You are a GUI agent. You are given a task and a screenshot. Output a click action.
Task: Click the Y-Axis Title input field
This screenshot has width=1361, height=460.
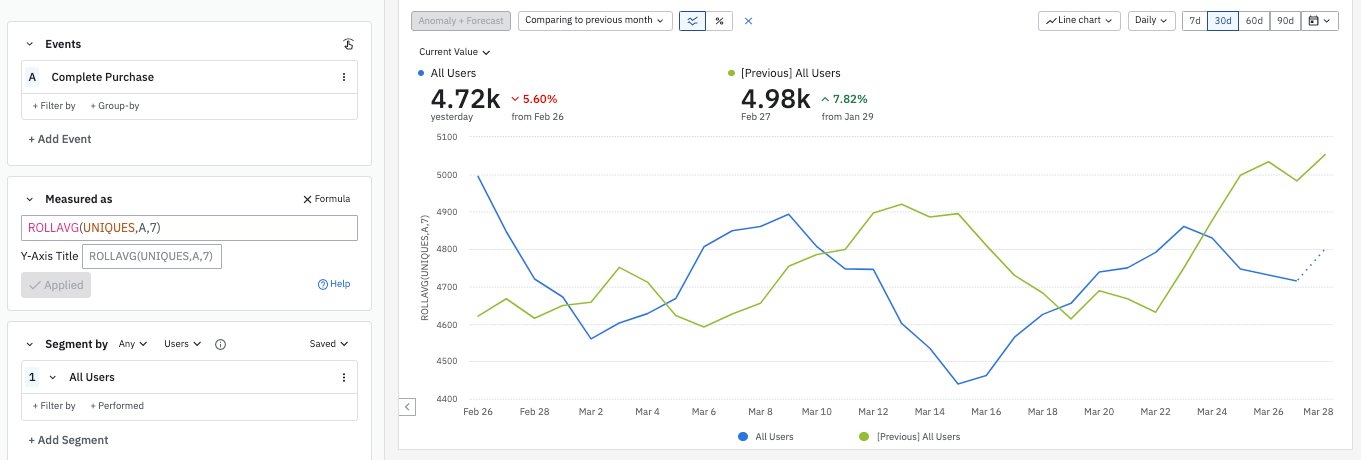coord(151,256)
